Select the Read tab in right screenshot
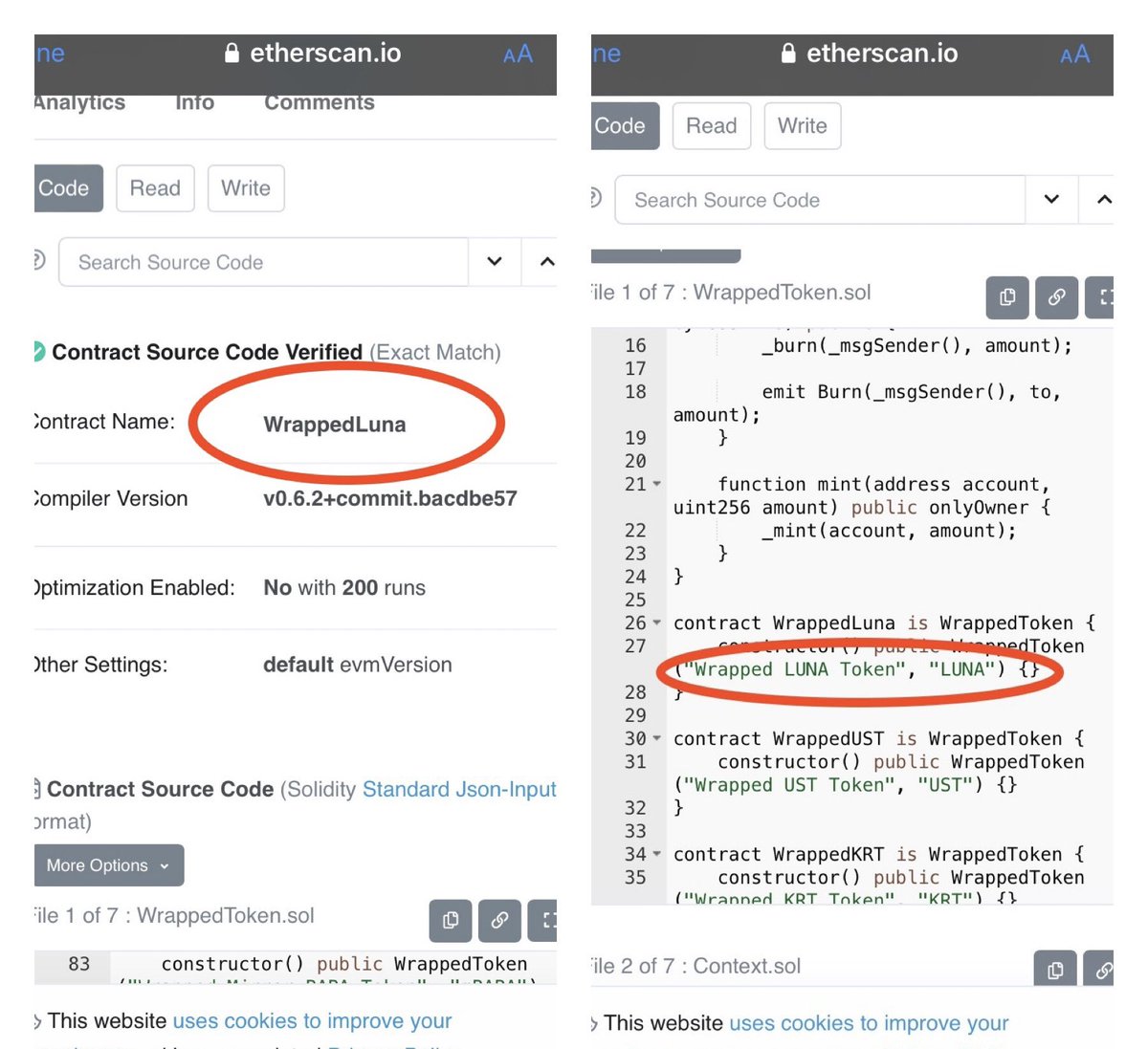 712,126
